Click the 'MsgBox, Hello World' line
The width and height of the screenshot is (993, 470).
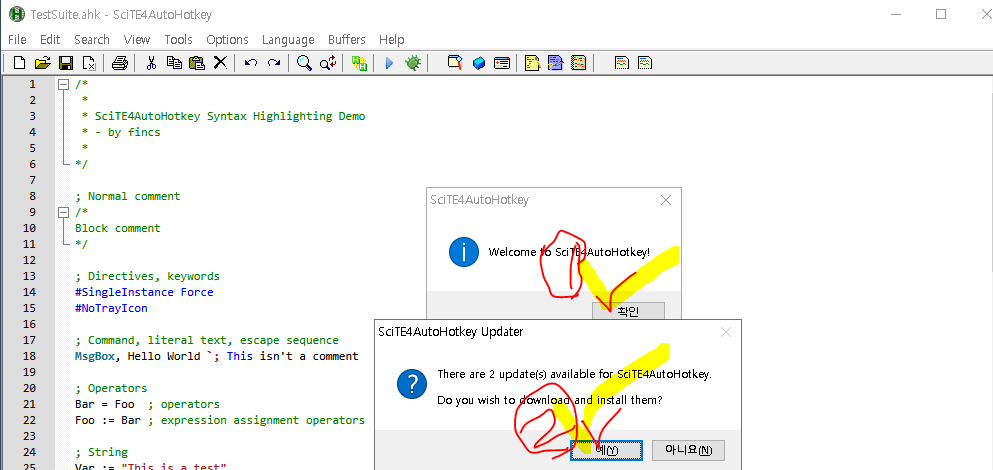(217, 356)
